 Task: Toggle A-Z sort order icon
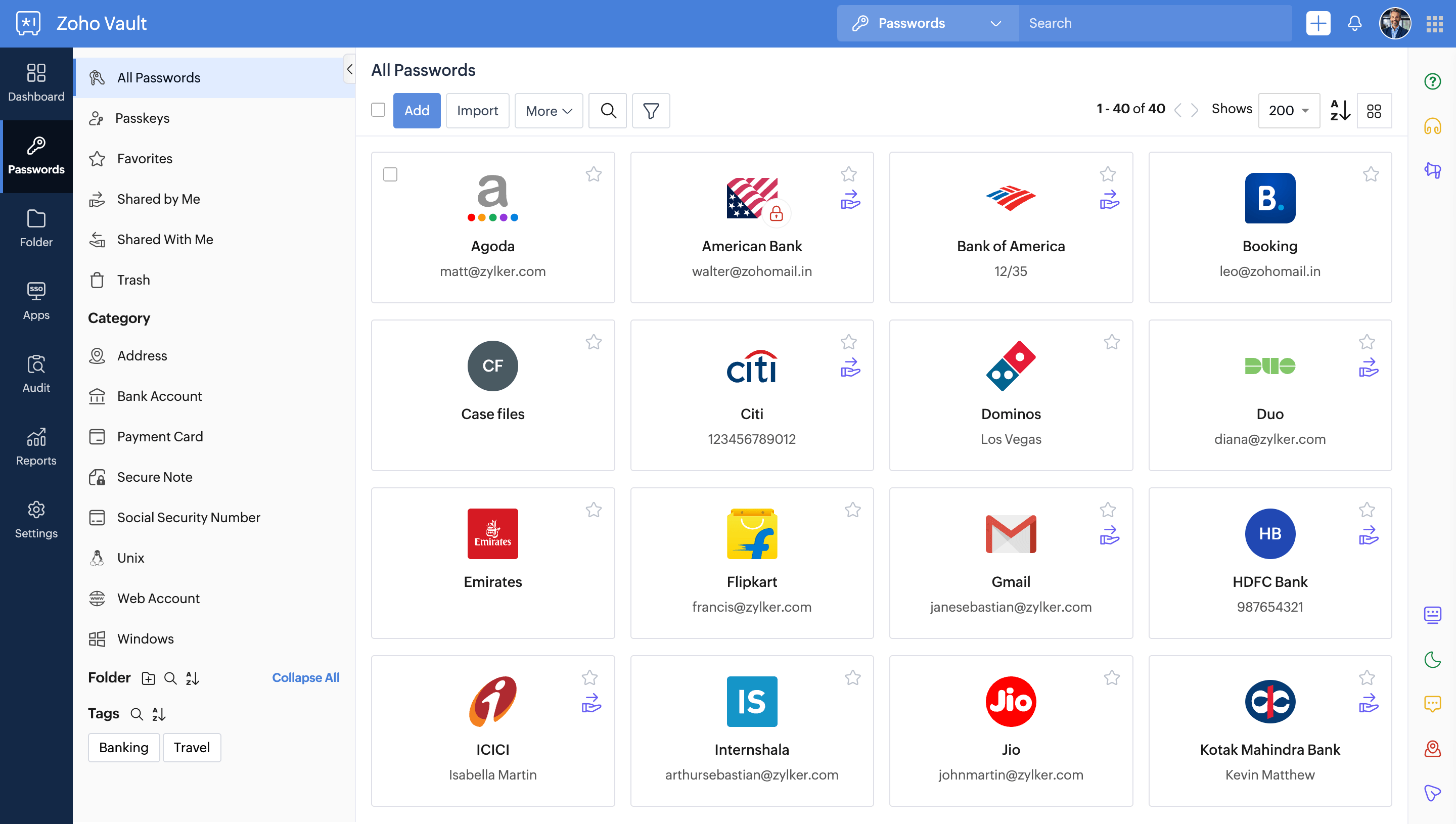(1339, 110)
